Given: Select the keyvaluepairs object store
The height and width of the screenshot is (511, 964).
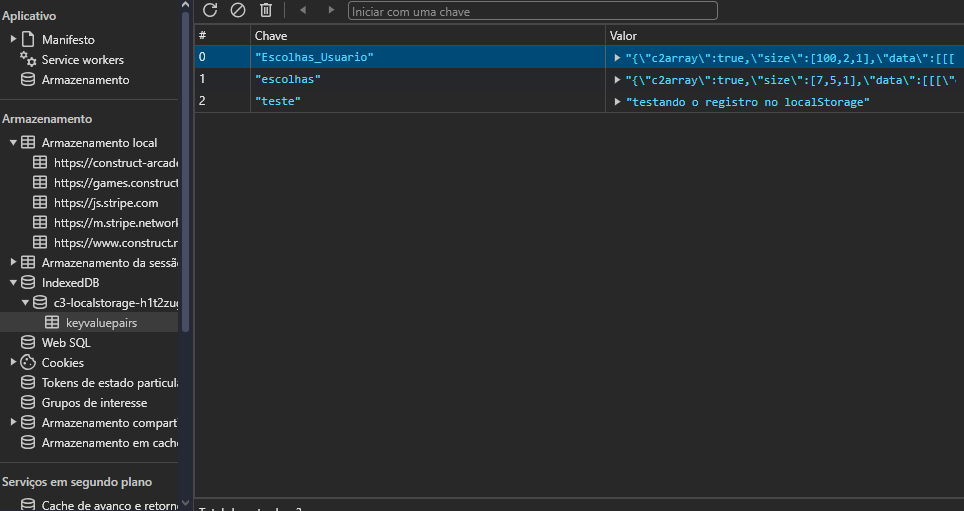Looking at the screenshot, I should [x=101, y=322].
